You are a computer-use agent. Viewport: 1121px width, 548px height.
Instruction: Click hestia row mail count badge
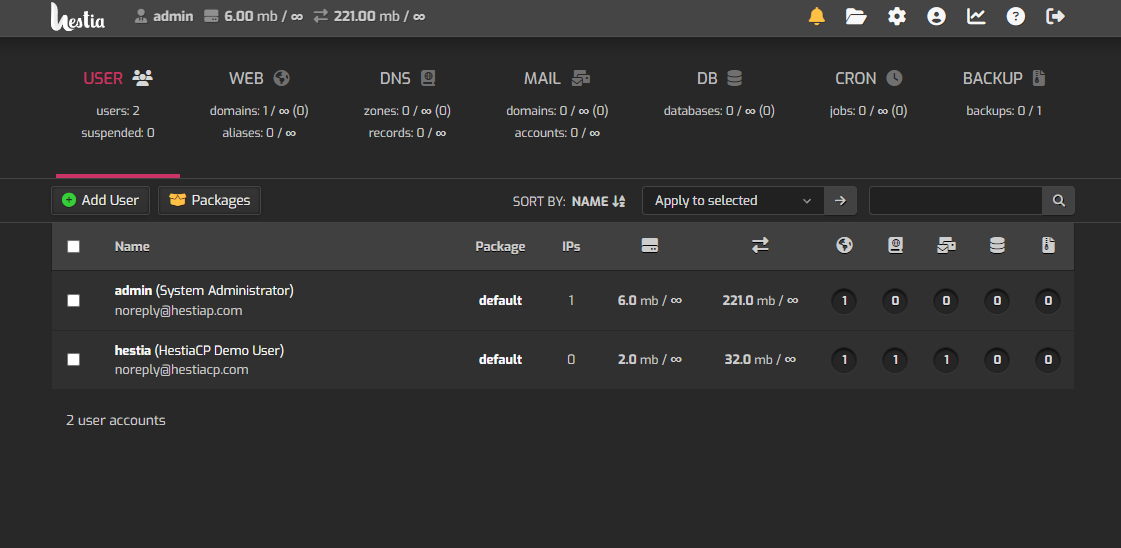(947, 360)
